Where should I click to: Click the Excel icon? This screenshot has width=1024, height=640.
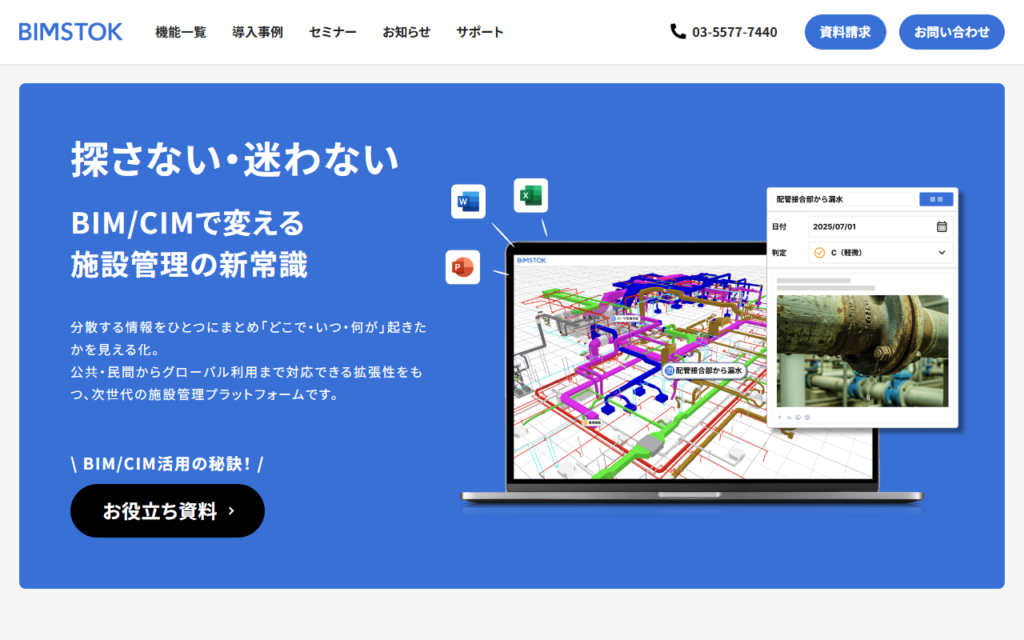point(531,195)
